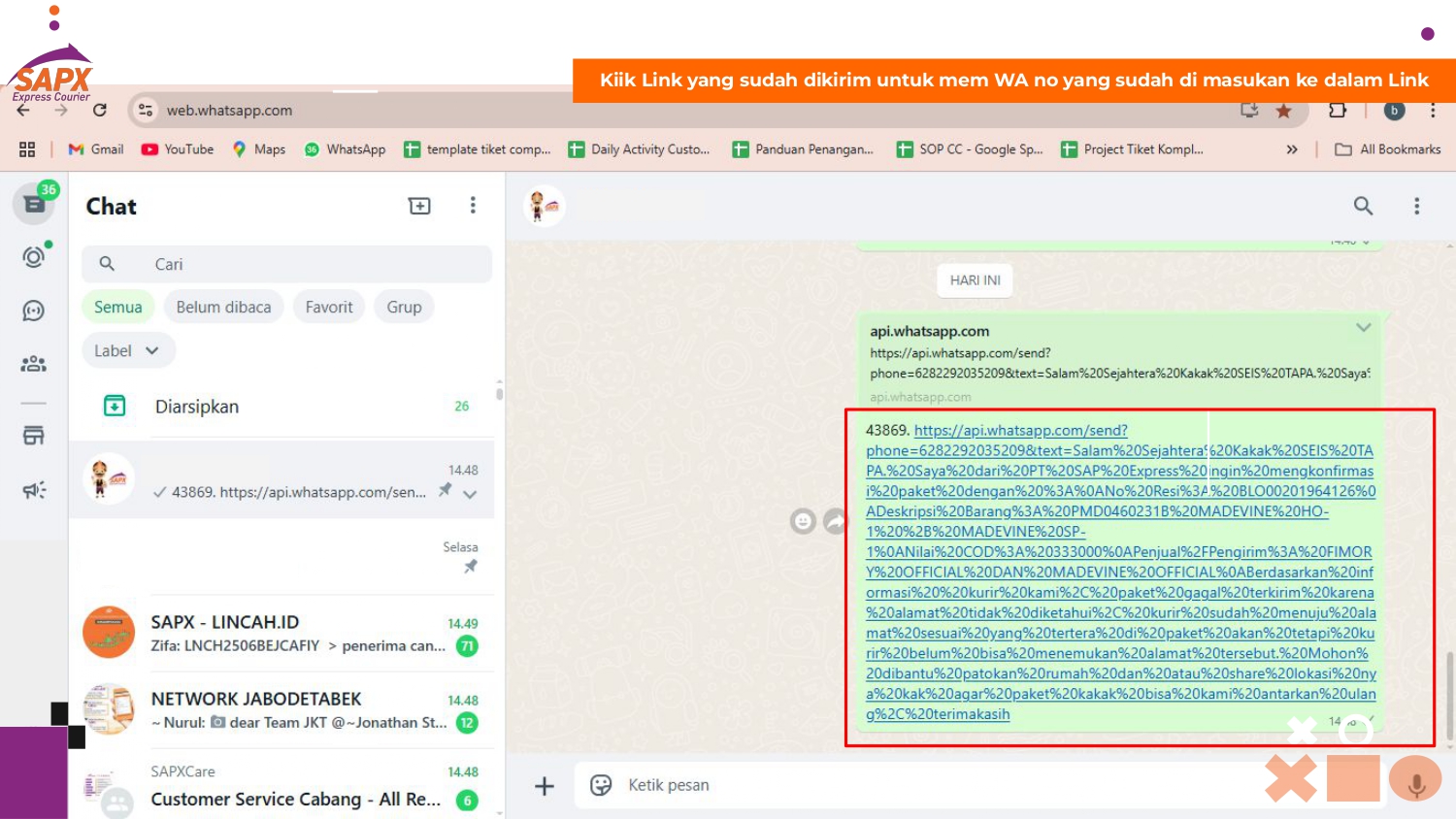Open the business tools store icon
Image resolution: width=1456 pixels, height=819 pixels.
point(34,436)
